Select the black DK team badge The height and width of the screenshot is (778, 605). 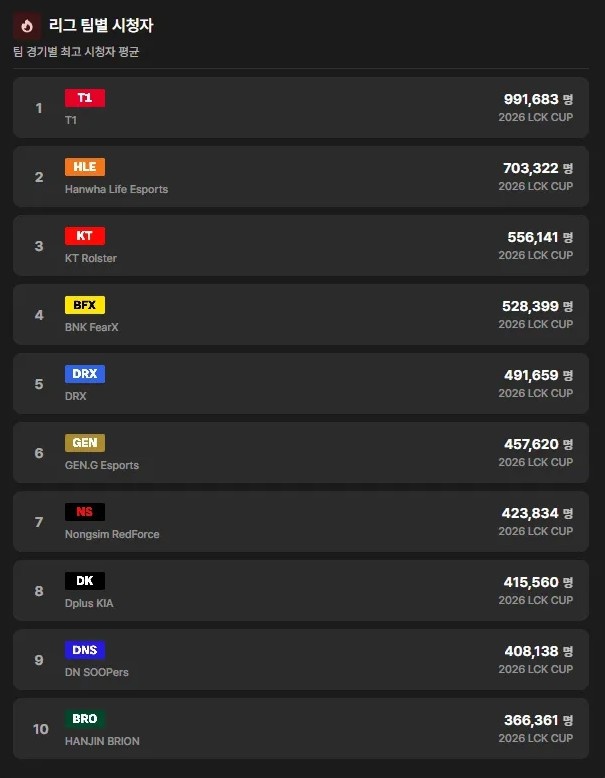tap(85, 581)
